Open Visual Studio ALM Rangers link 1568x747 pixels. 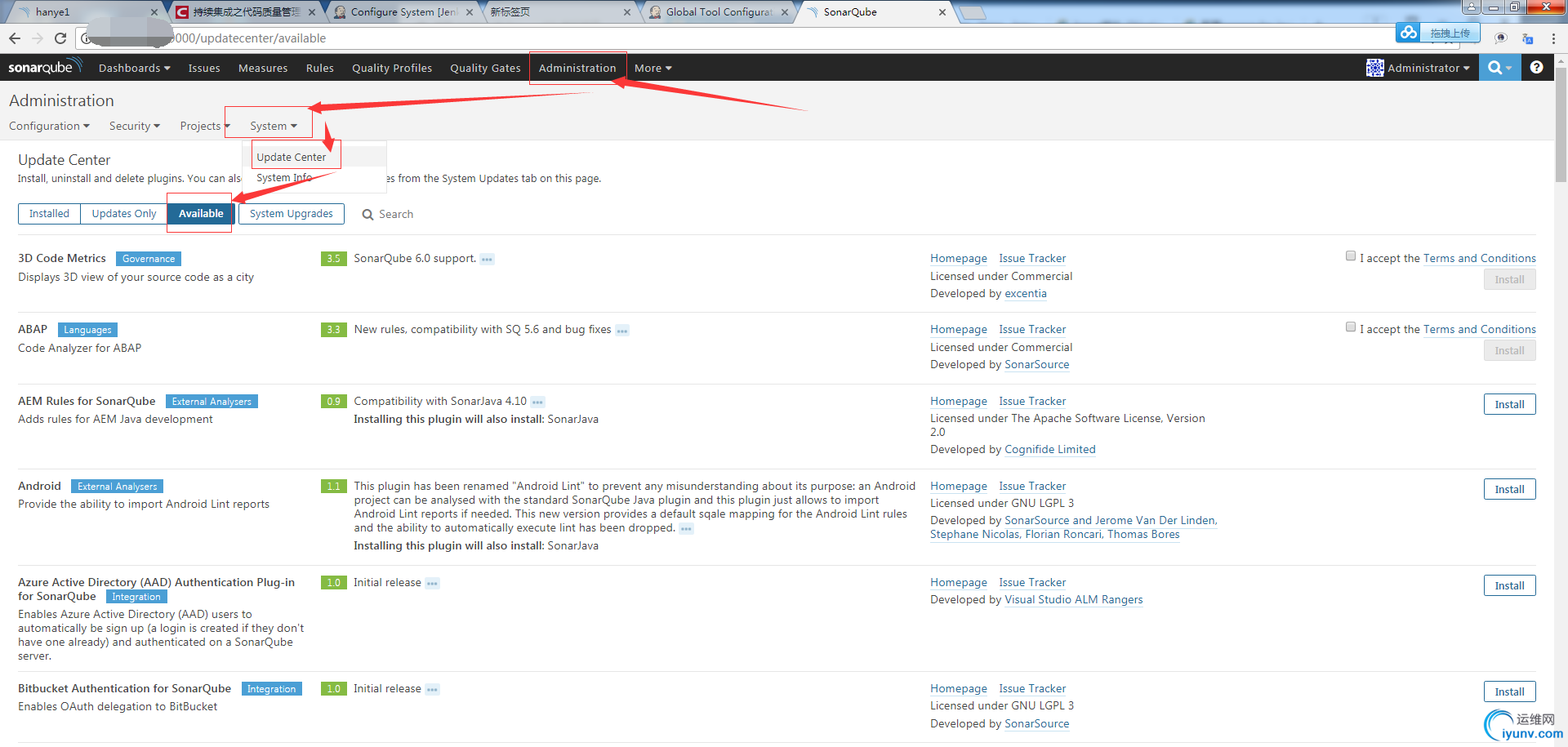pos(1074,600)
